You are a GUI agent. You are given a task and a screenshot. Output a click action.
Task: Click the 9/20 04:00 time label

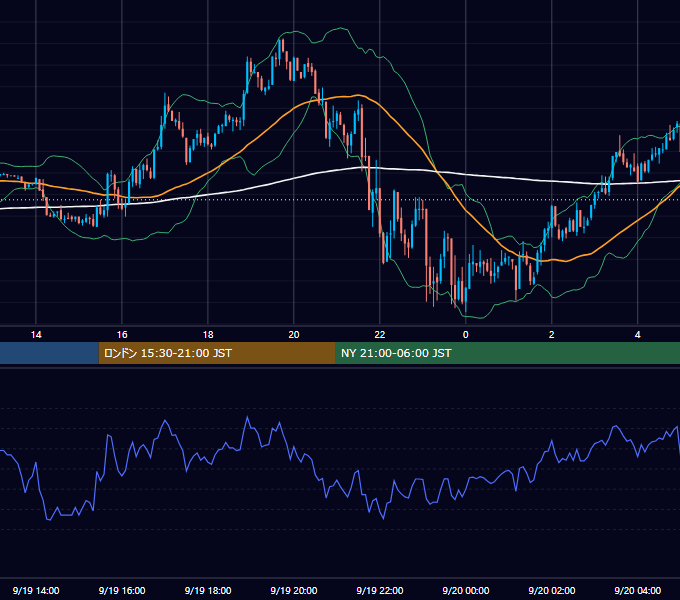tap(638, 590)
